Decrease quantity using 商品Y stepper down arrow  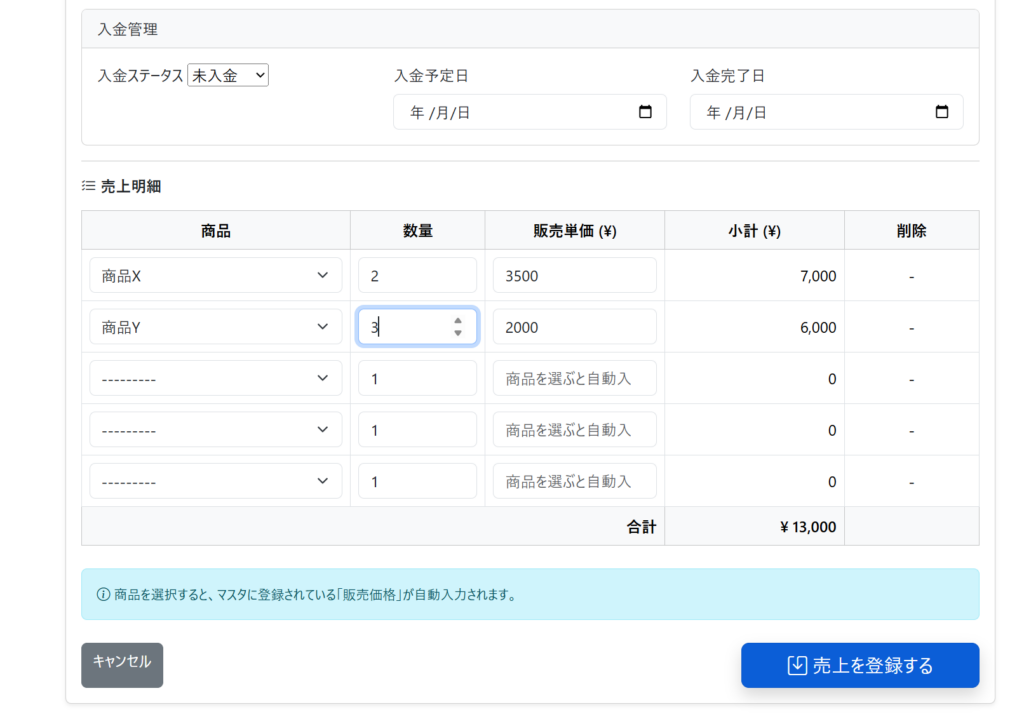click(458, 333)
